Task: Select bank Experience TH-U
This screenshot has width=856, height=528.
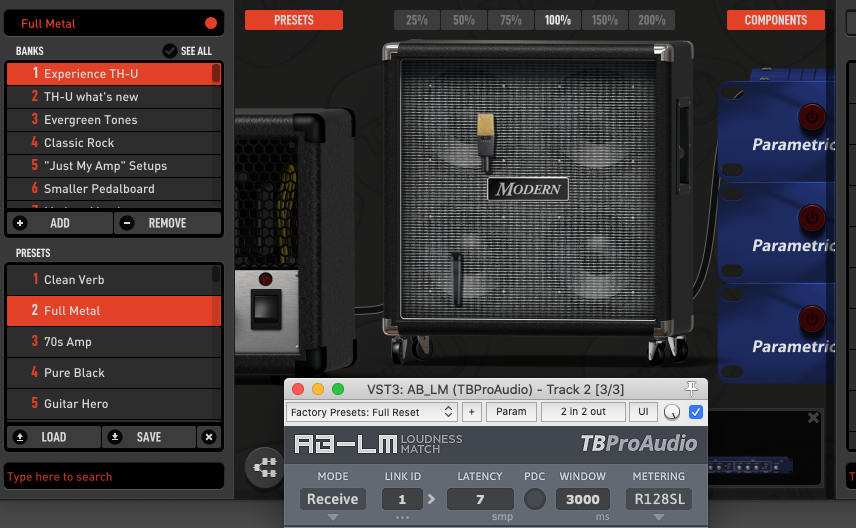Action: pos(114,74)
